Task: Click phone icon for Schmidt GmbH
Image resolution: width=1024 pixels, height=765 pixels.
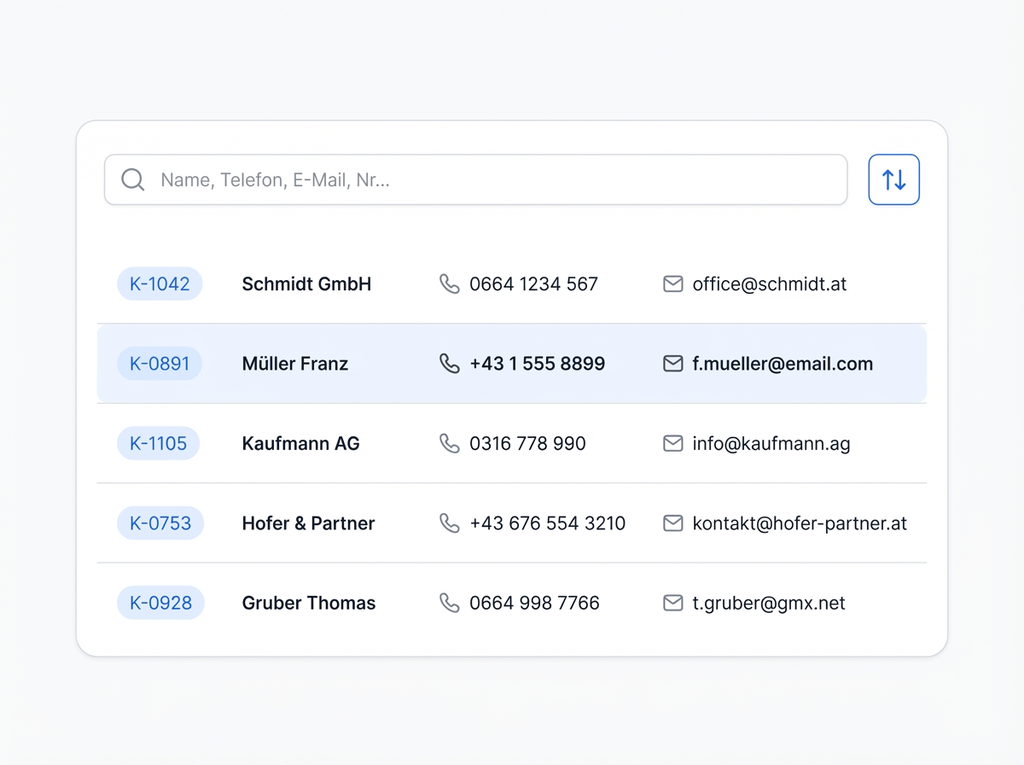Action: (450, 284)
